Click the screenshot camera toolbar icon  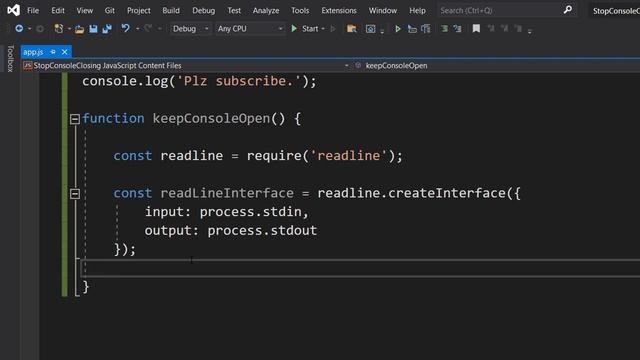pos(370,29)
